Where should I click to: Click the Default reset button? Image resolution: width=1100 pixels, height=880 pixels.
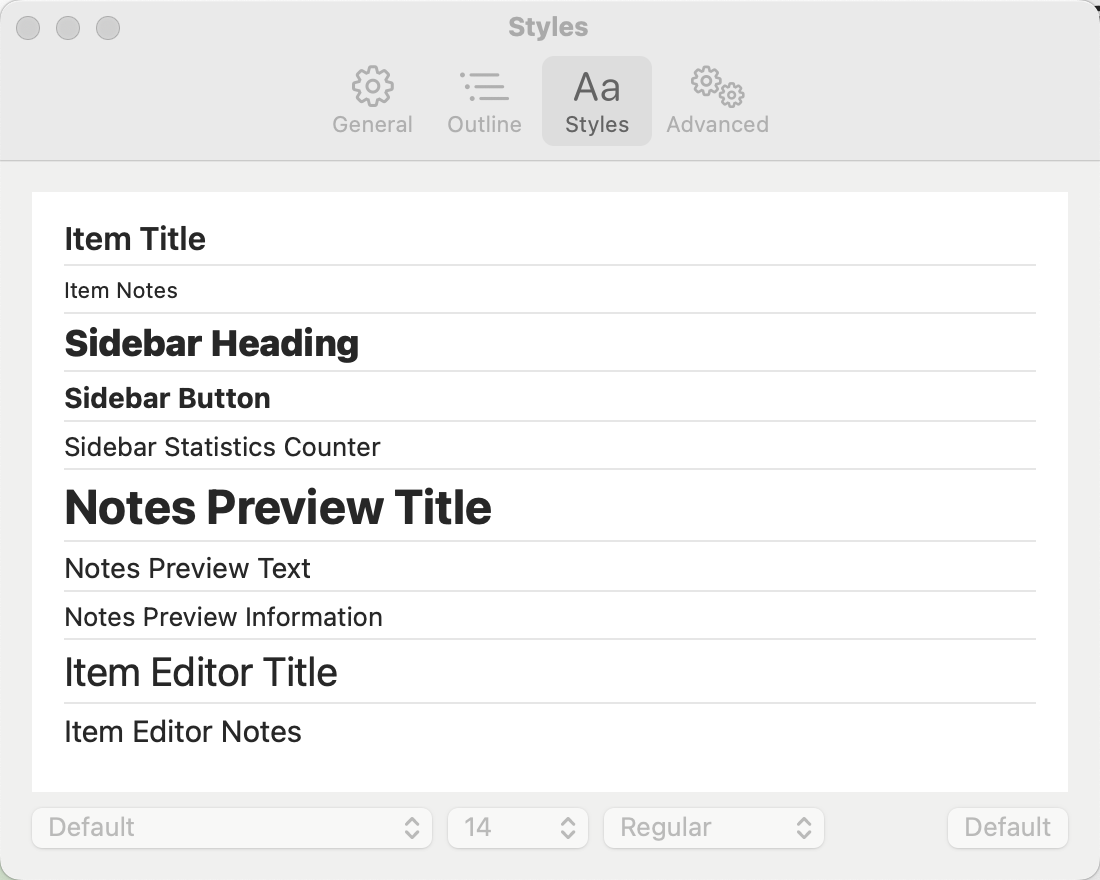pyautogui.click(x=1007, y=827)
